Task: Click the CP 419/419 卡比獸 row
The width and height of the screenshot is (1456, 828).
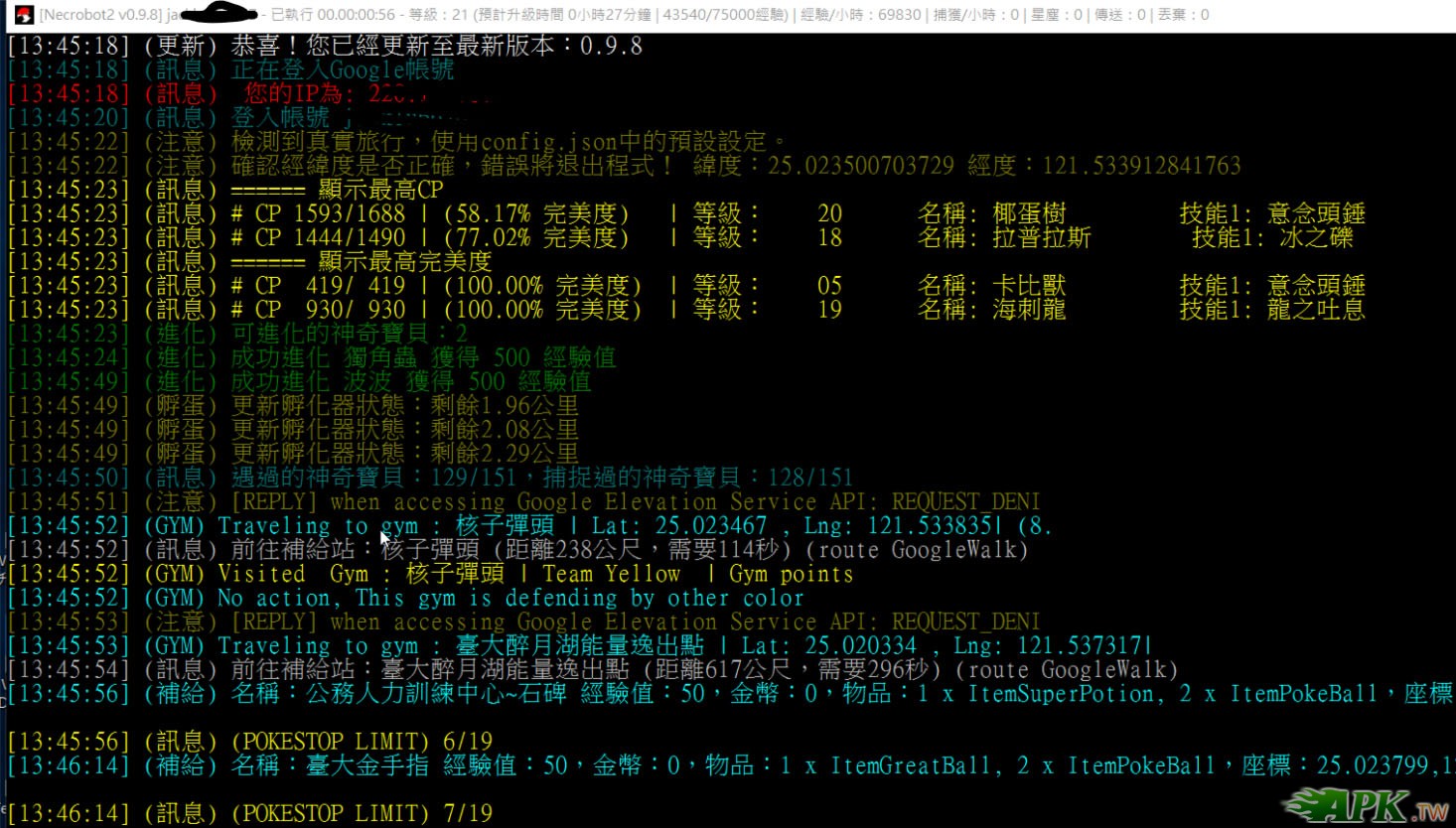Action: pyautogui.click(x=686, y=285)
